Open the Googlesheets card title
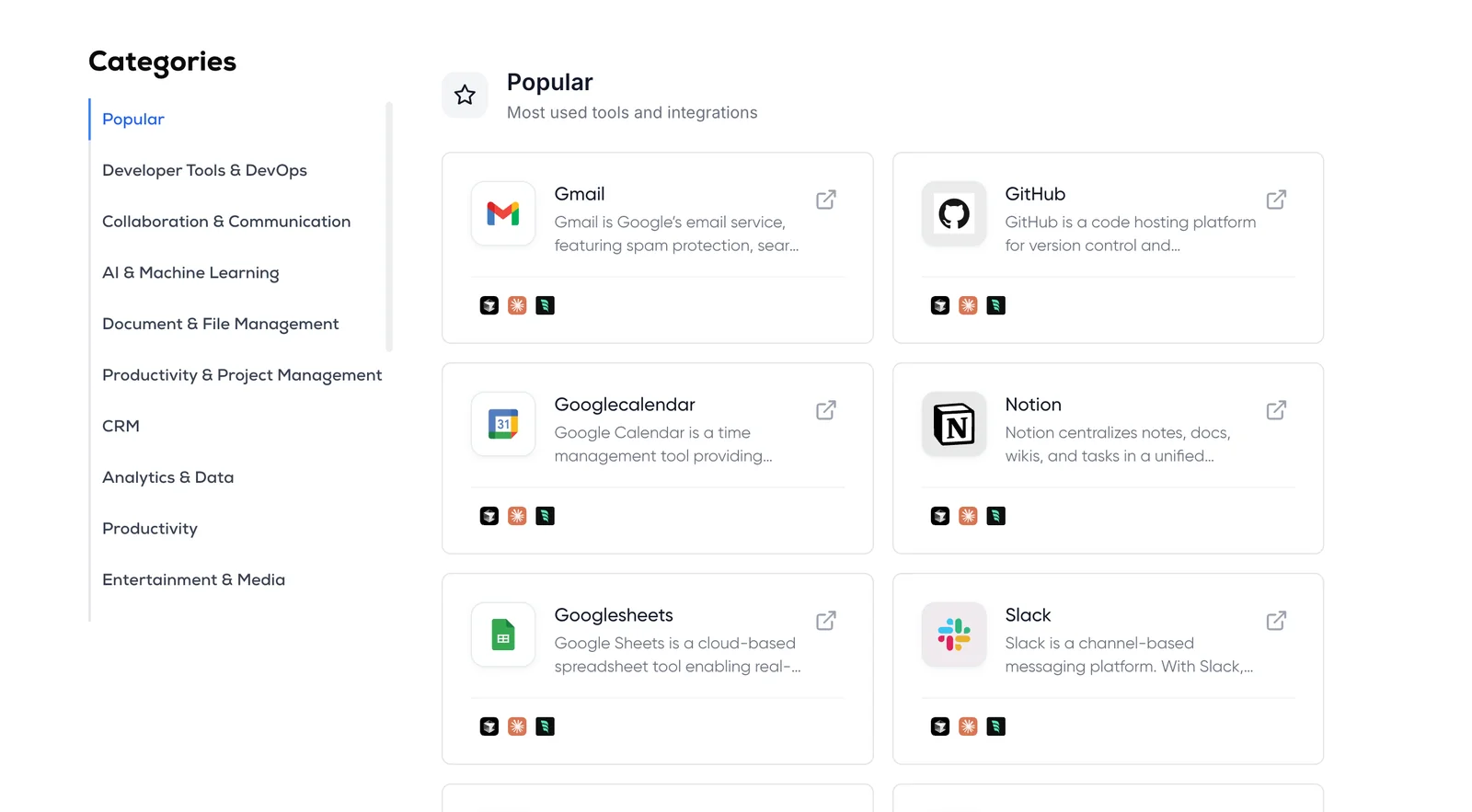 [614, 615]
